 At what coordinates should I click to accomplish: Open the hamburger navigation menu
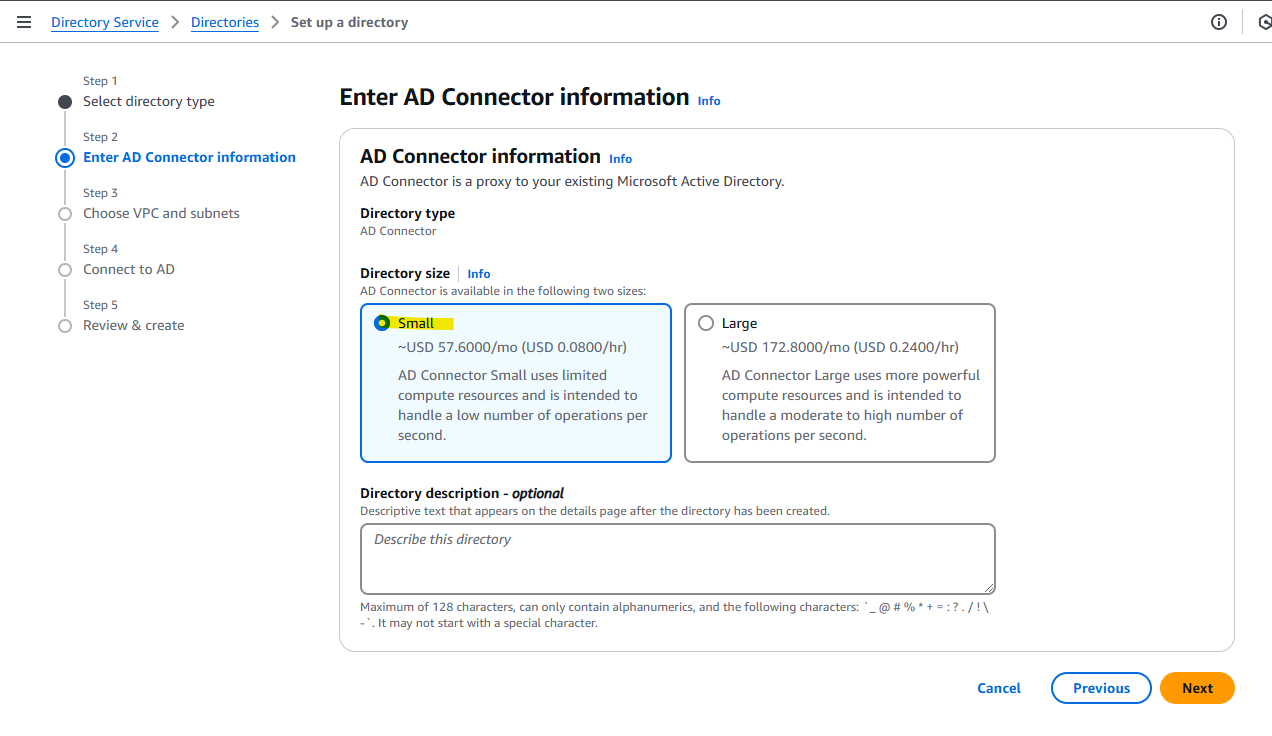(x=24, y=22)
